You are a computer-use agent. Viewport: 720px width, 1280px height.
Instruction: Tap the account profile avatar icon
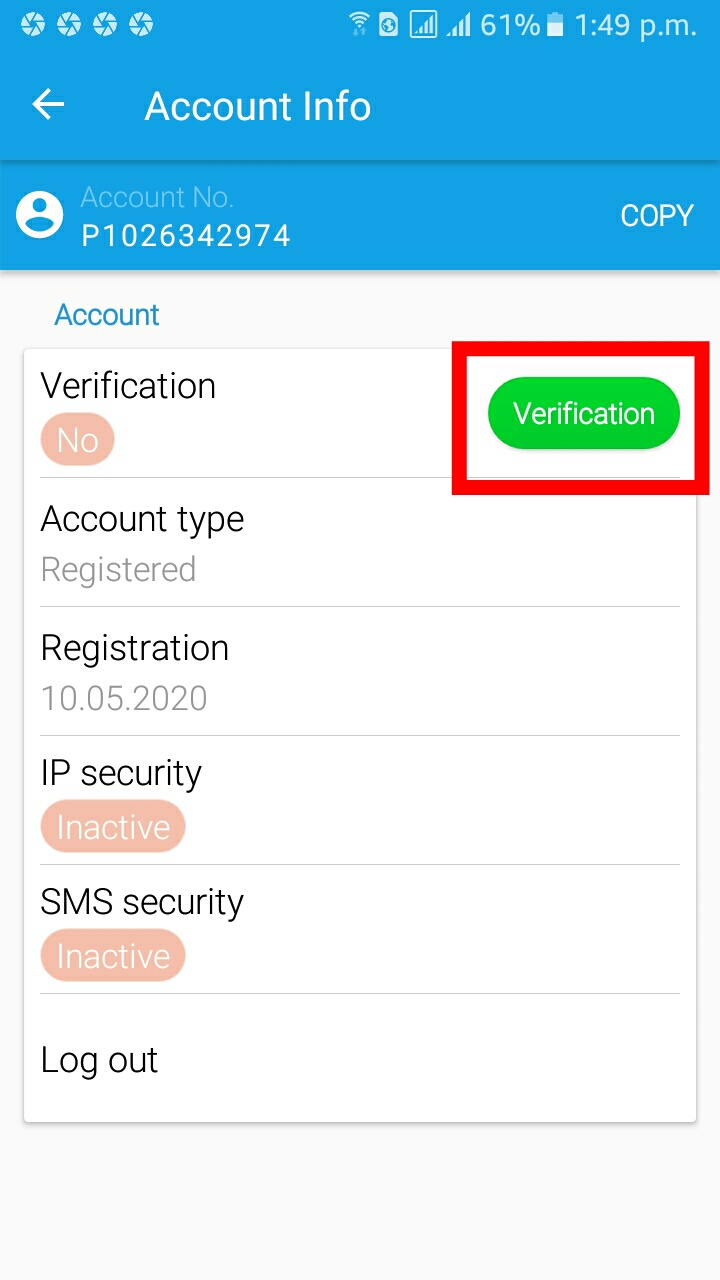point(39,215)
